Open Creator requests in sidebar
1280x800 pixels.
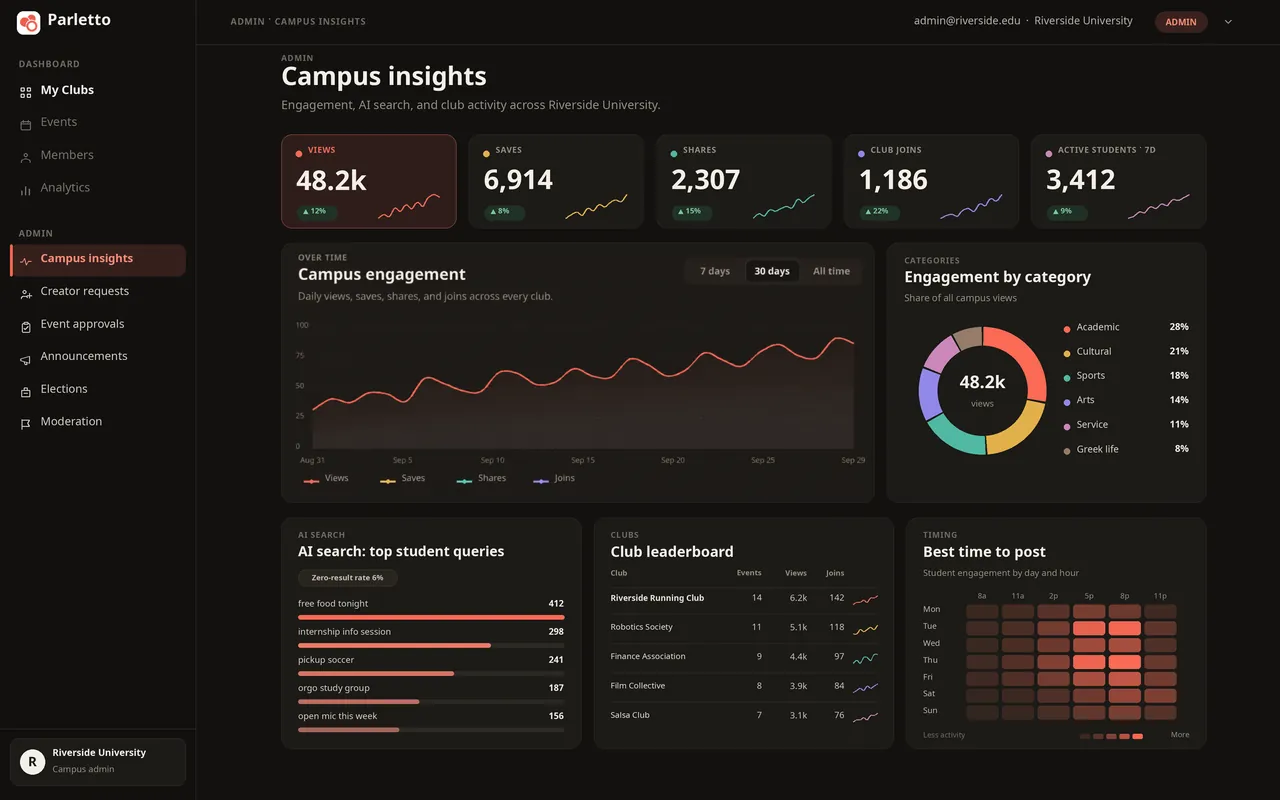click(97, 291)
